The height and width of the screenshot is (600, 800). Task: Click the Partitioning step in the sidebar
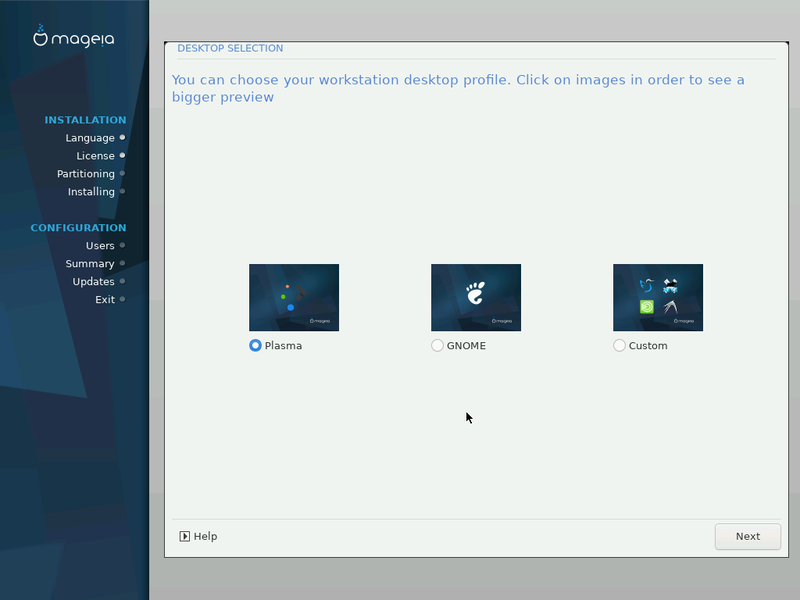86,174
